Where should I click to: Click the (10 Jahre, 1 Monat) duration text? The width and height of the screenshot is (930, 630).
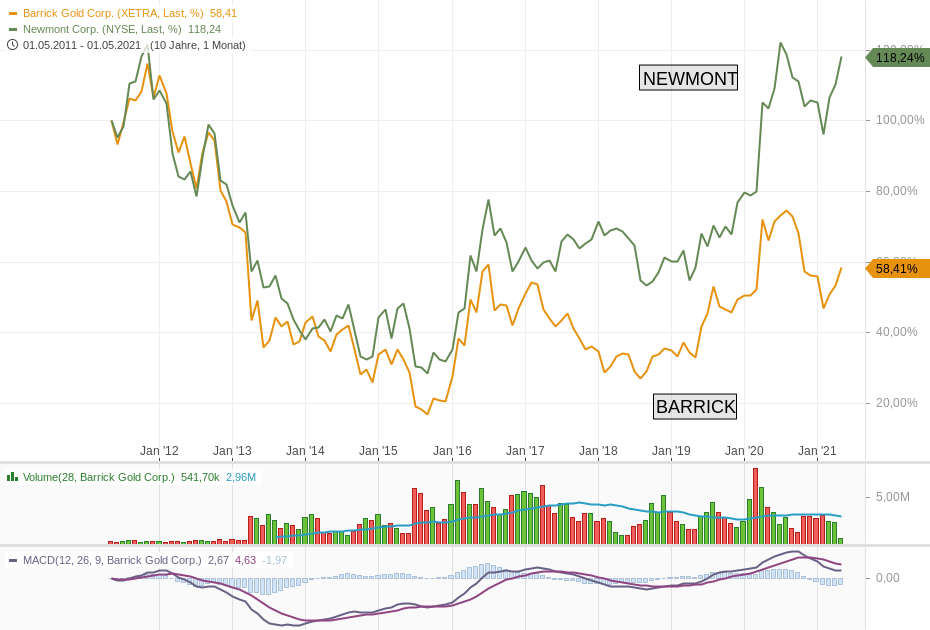pos(198,45)
